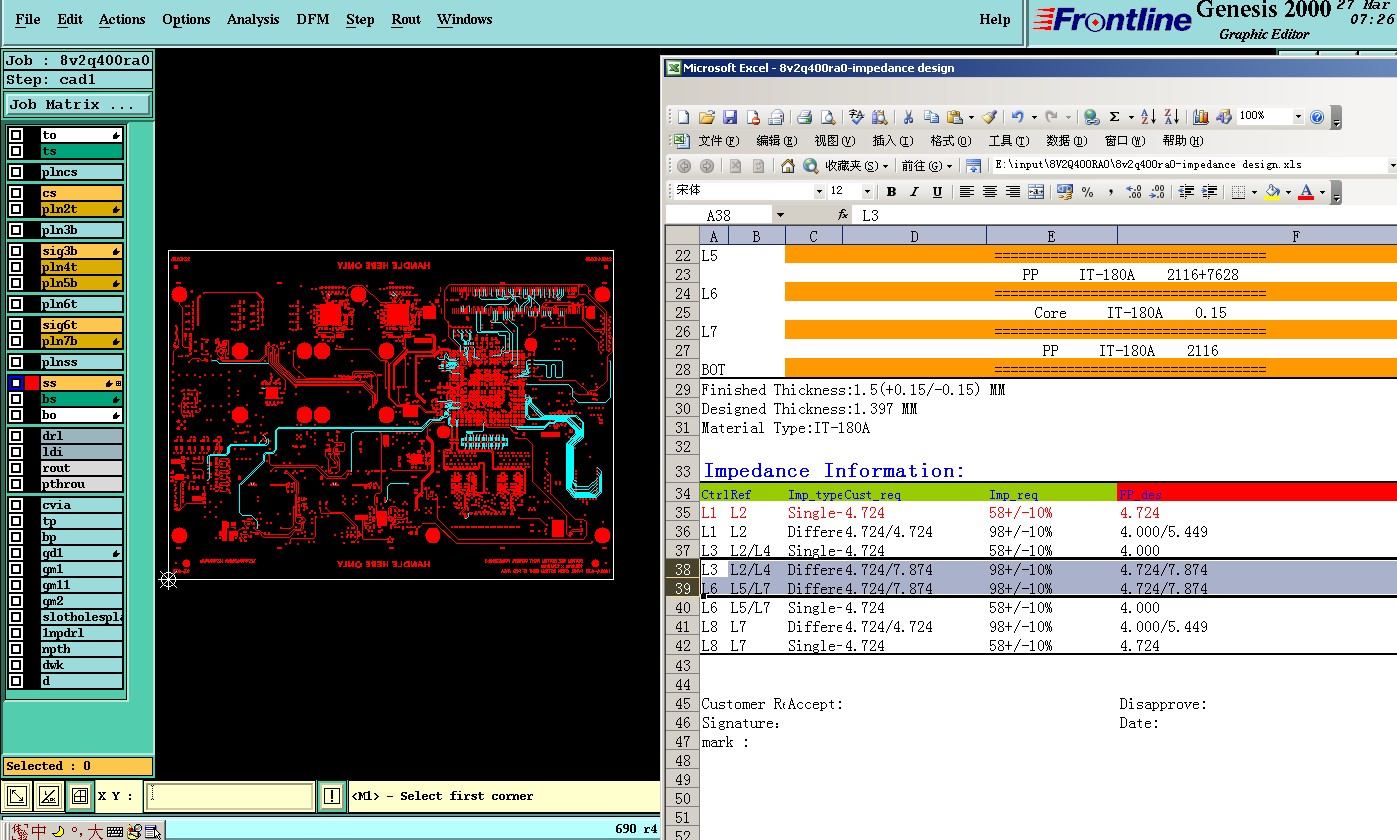Expand the zoom percentage 100% dropdown
Image resolution: width=1397 pixels, height=840 pixels.
pyautogui.click(x=1298, y=117)
